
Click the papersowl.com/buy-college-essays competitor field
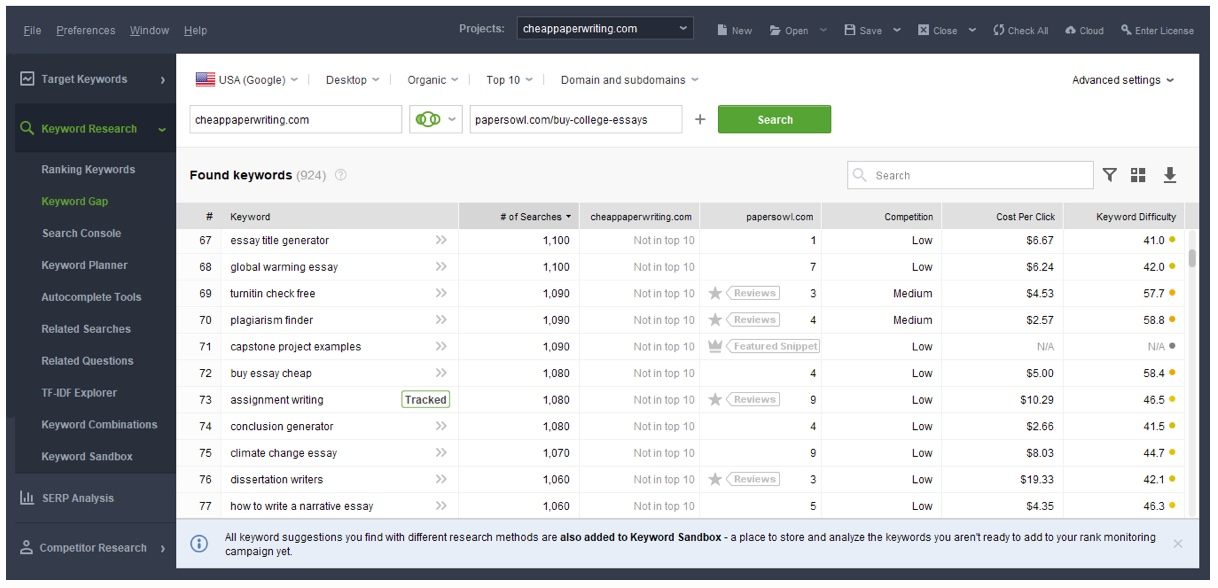[x=576, y=120]
